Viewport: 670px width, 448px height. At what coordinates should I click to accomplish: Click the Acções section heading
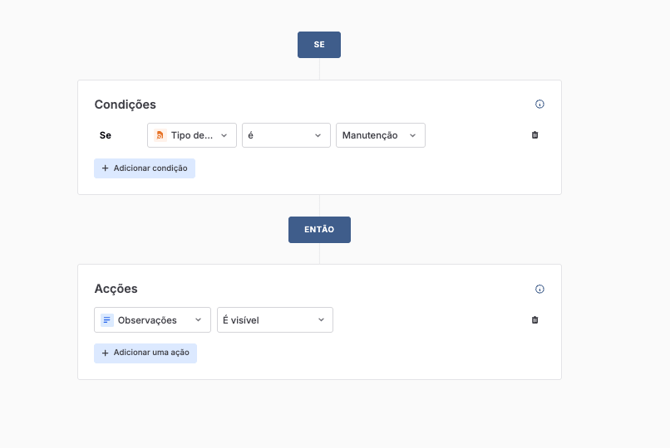point(116,289)
